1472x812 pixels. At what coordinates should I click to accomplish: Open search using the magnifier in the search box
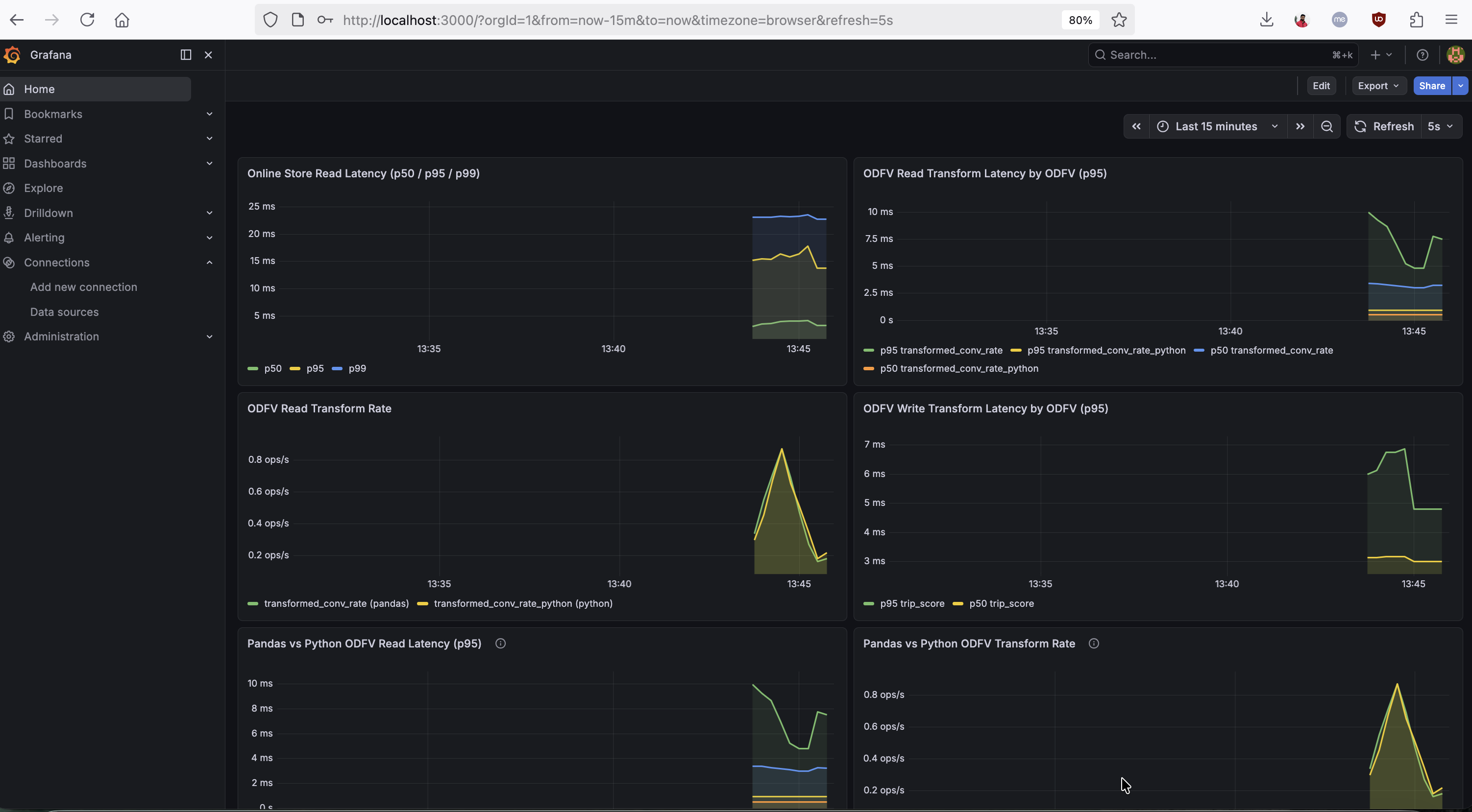click(1100, 54)
